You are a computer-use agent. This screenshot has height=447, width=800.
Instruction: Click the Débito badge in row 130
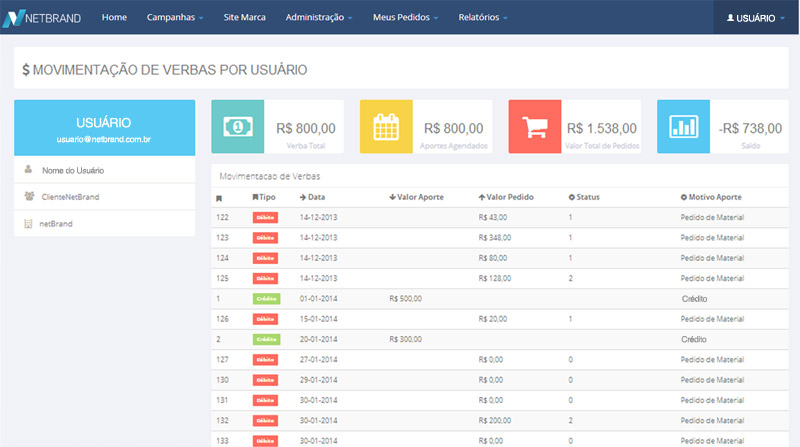coord(265,380)
